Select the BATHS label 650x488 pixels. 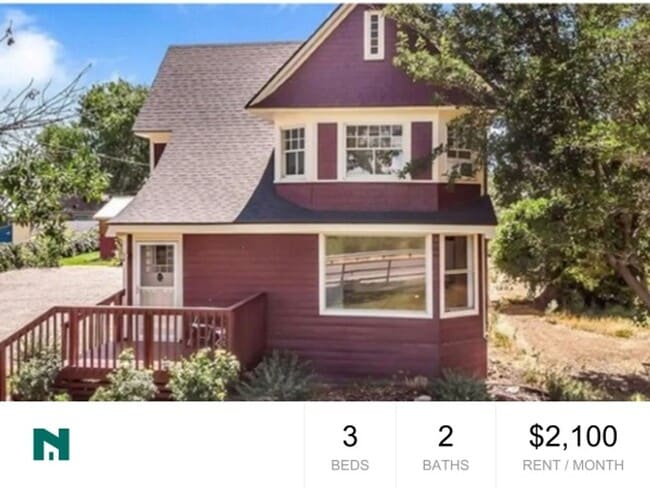pos(446,465)
